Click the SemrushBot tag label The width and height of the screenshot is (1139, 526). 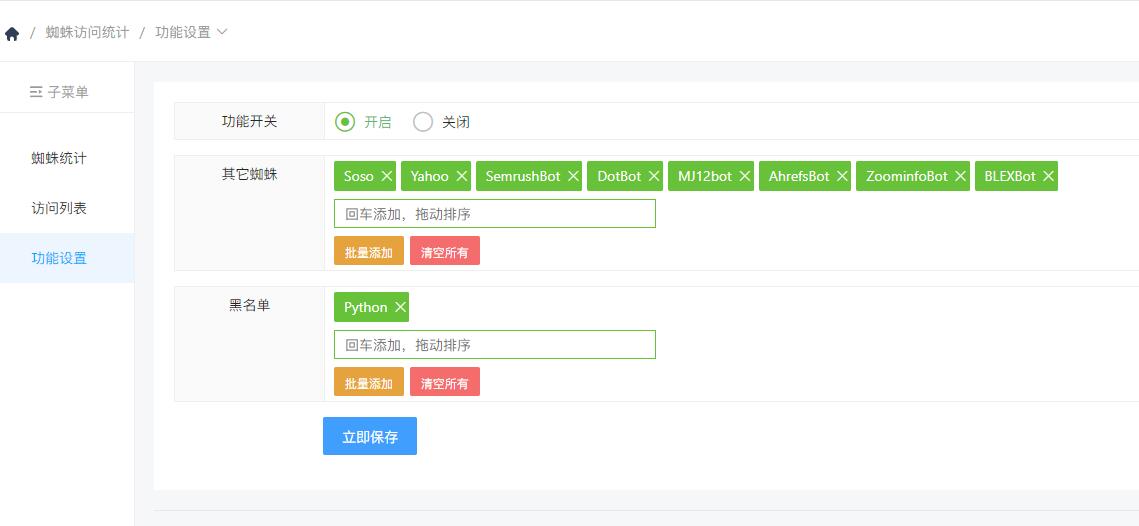523,177
